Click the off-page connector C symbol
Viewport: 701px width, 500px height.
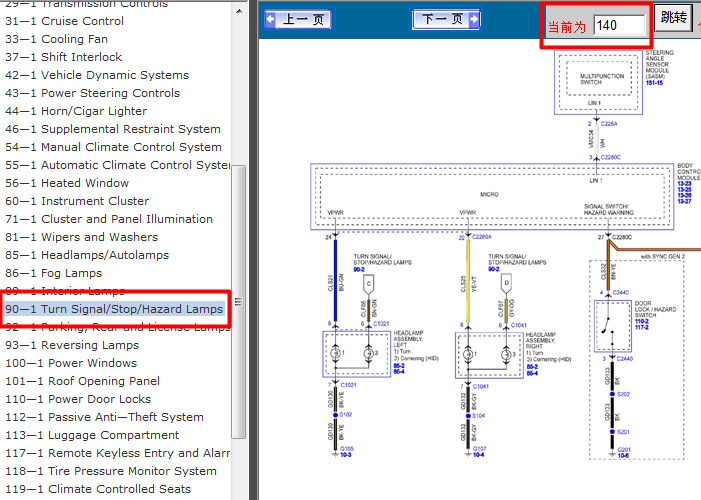click(x=368, y=284)
